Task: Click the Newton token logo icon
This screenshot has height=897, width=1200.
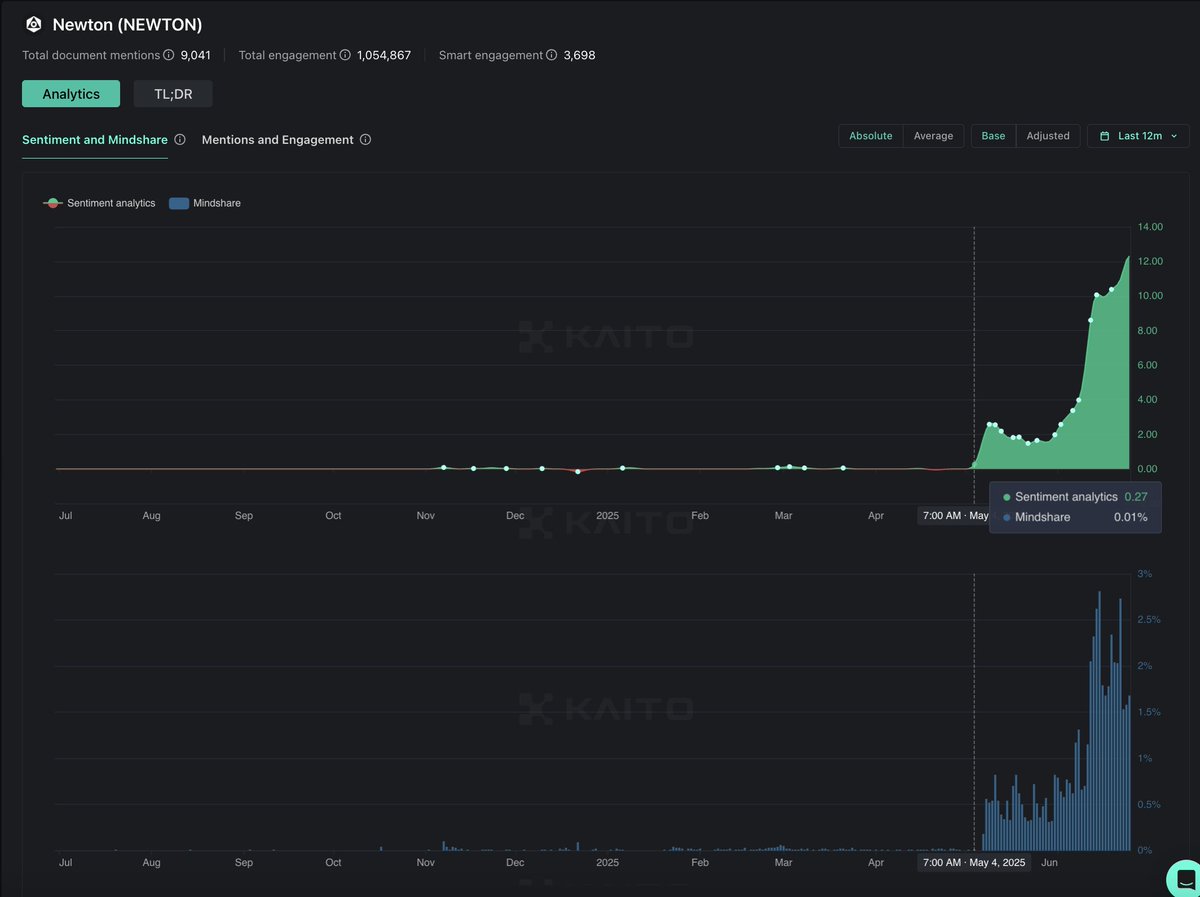Action: [33, 25]
